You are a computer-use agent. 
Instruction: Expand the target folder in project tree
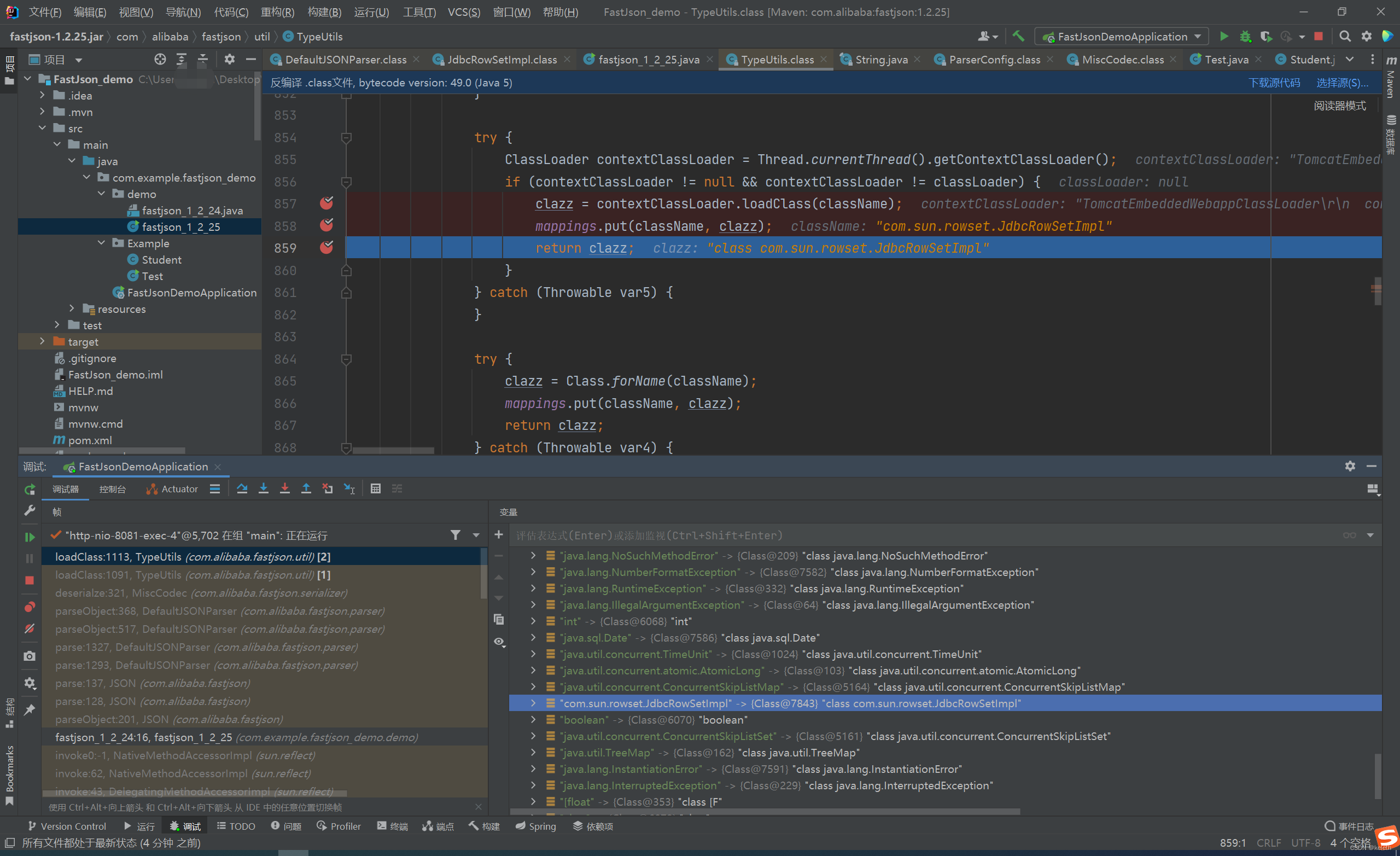click(43, 342)
